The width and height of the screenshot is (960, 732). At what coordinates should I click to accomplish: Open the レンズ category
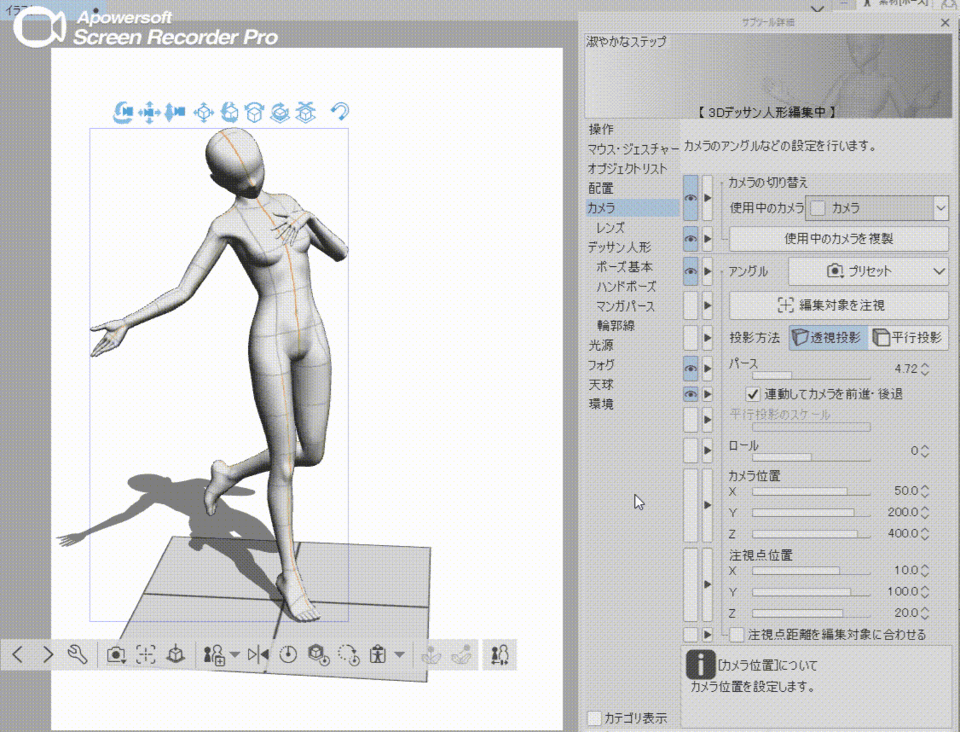click(x=610, y=228)
